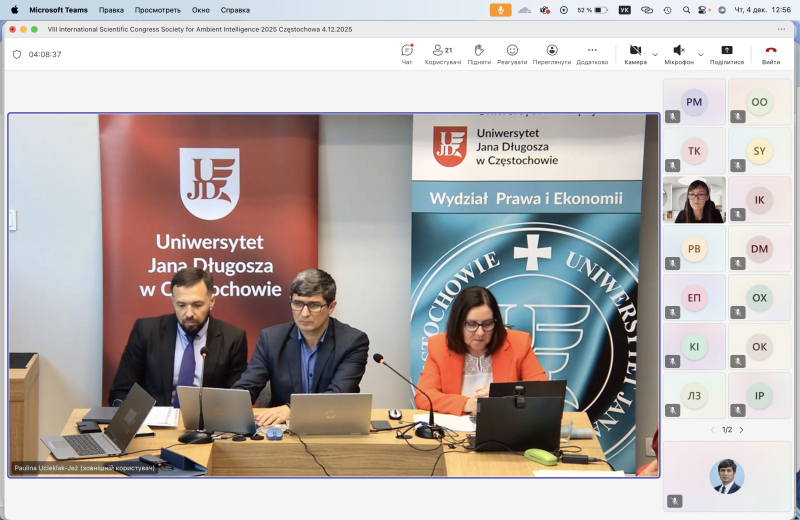Open the Справка menu in menu bar

coord(235,9)
